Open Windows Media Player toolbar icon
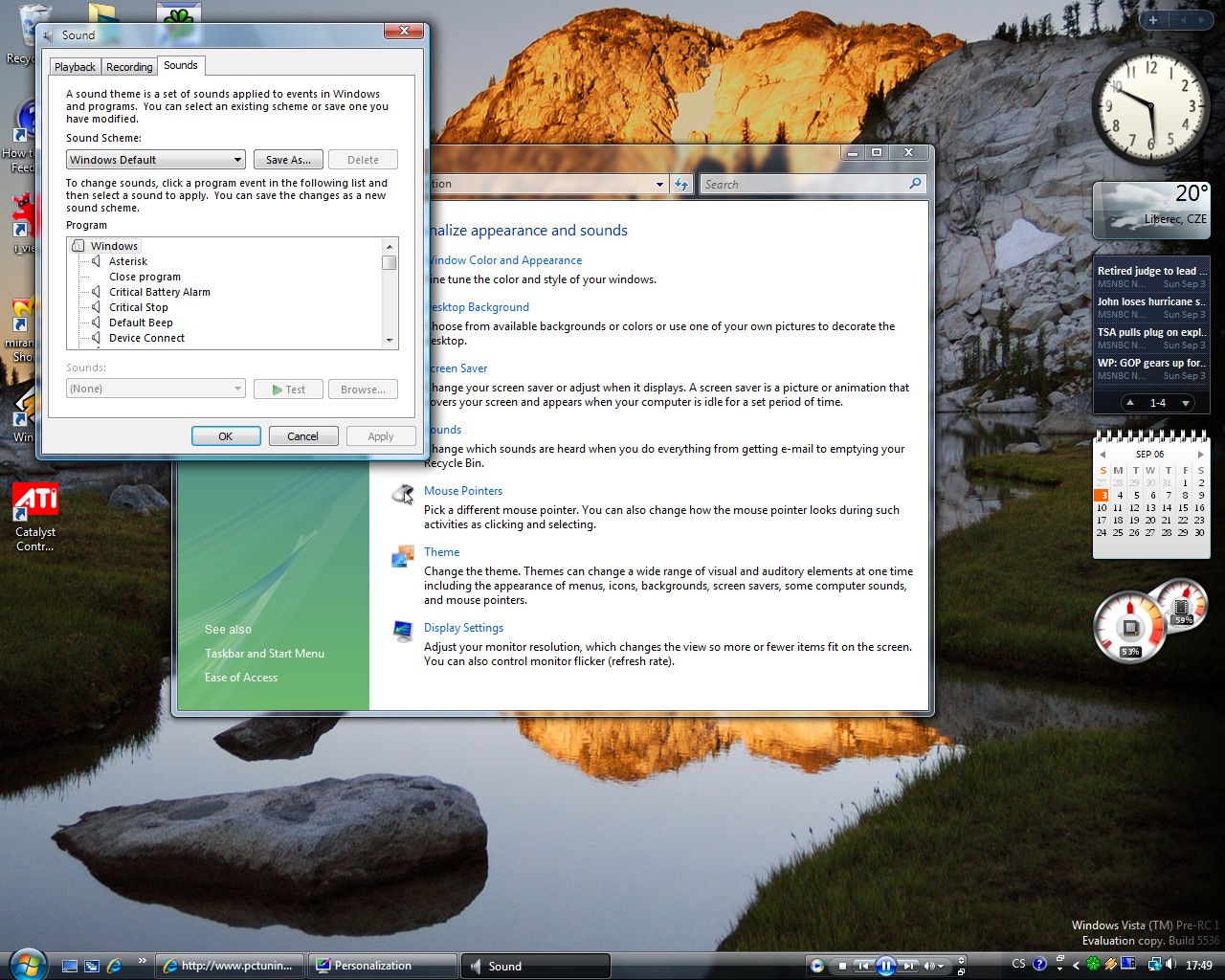Screen dimensions: 1225x980 tap(817, 966)
